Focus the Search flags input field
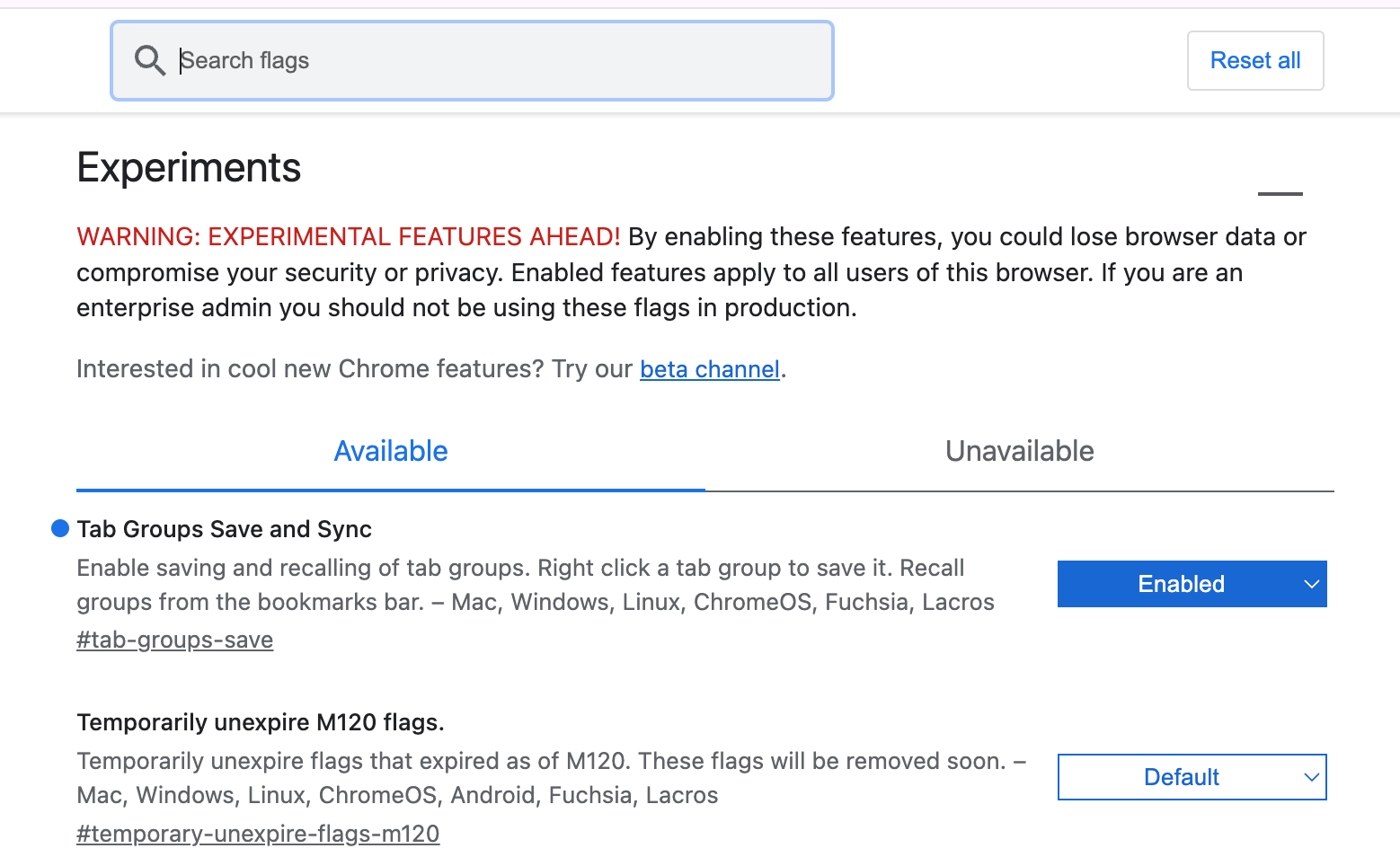 pyautogui.click(x=473, y=60)
